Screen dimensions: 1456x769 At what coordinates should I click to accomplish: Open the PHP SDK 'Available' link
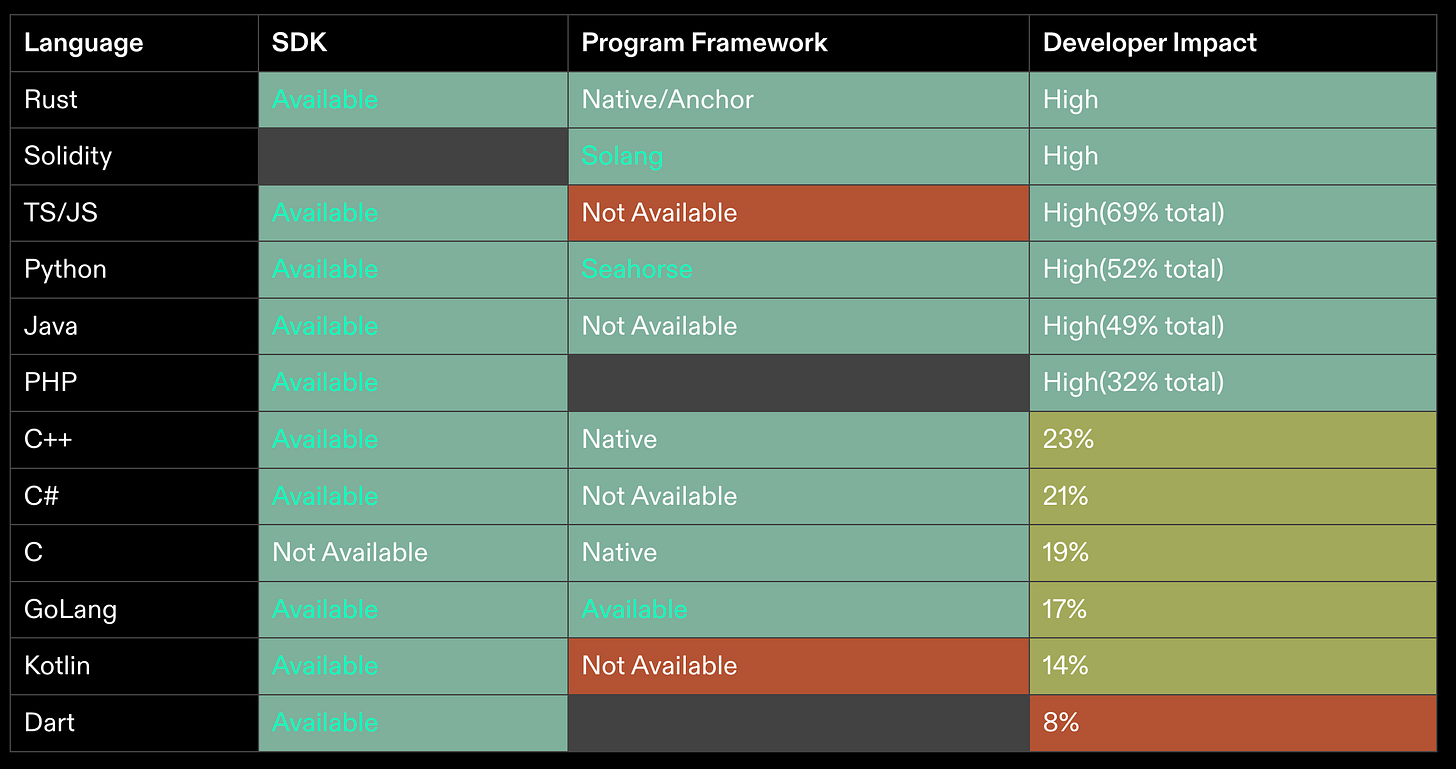click(x=325, y=383)
